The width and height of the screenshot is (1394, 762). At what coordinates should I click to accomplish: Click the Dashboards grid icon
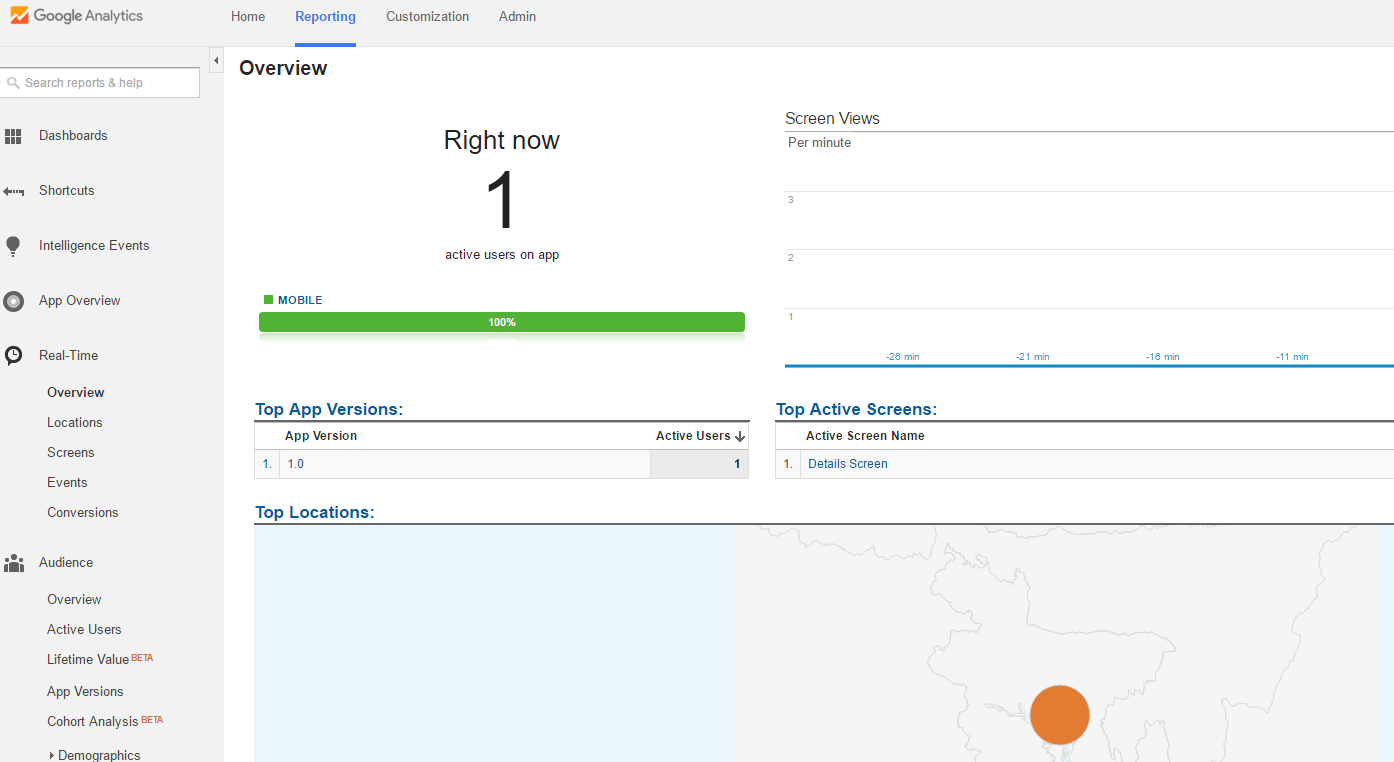(13, 136)
